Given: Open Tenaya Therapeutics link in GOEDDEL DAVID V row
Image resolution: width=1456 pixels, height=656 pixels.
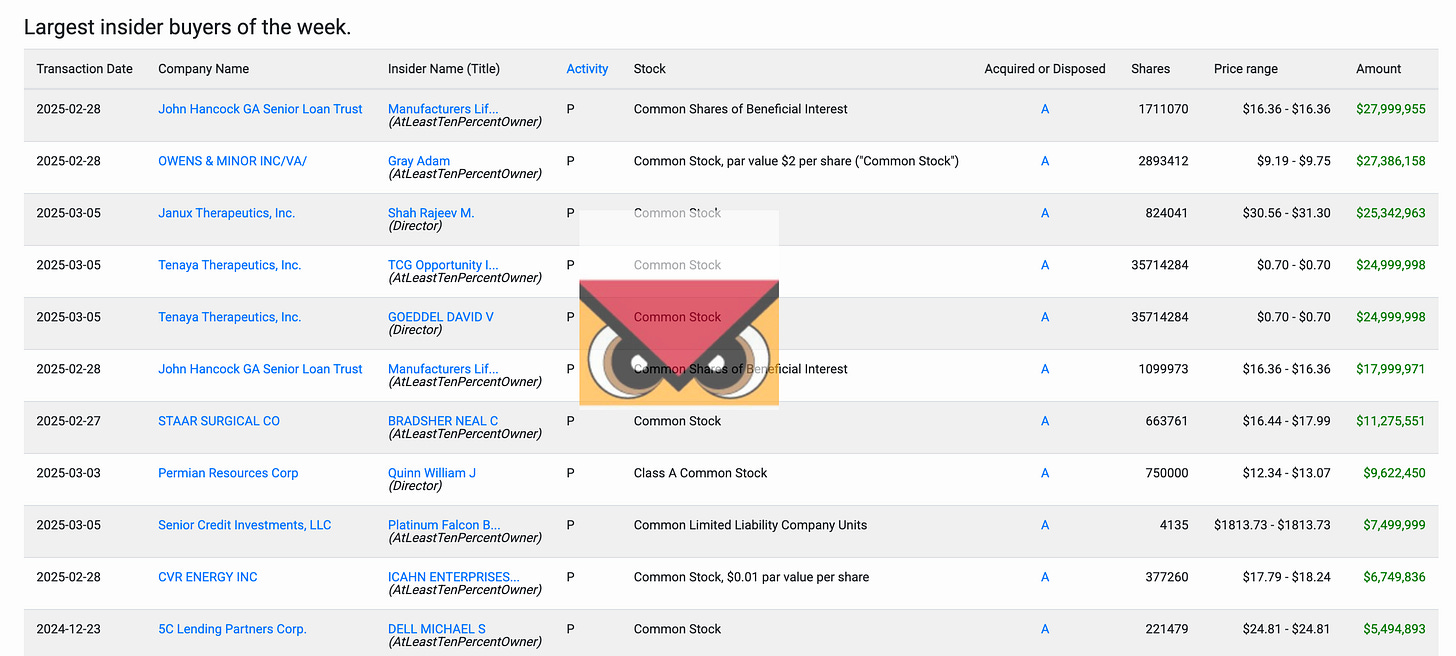Looking at the screenshot, I should [229, 317].
